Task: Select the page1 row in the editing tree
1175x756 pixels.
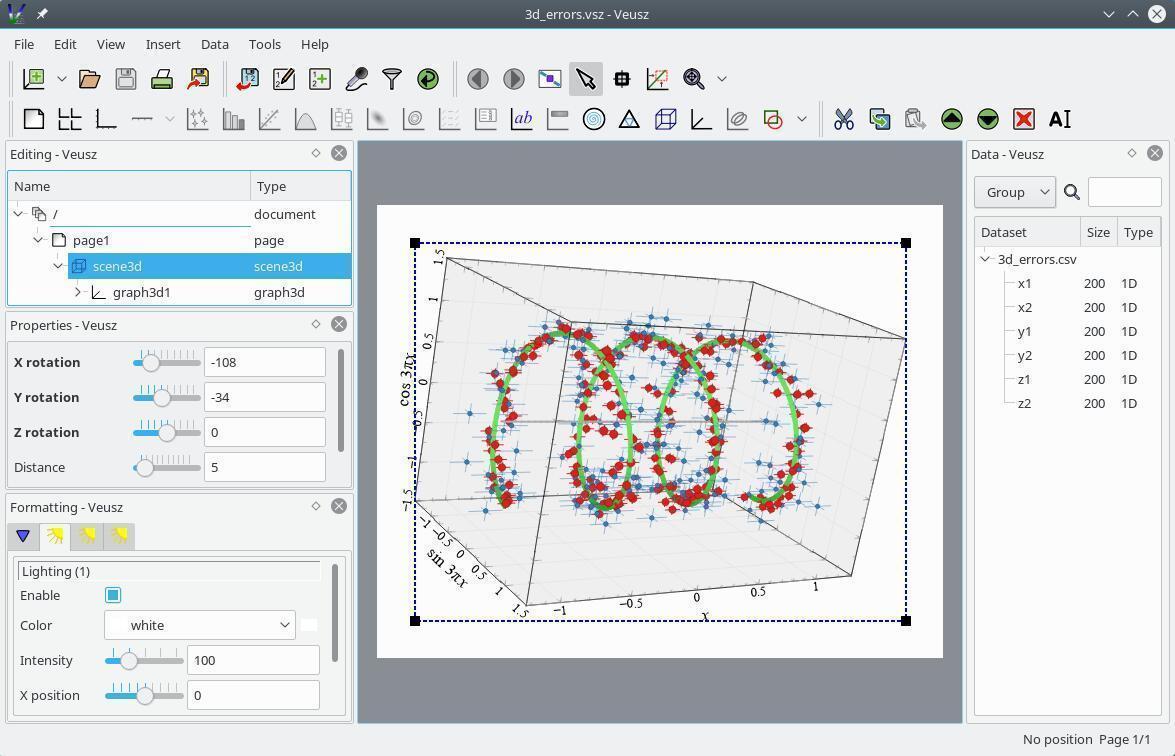Action: pyautogui.click(x=179, y=240)
